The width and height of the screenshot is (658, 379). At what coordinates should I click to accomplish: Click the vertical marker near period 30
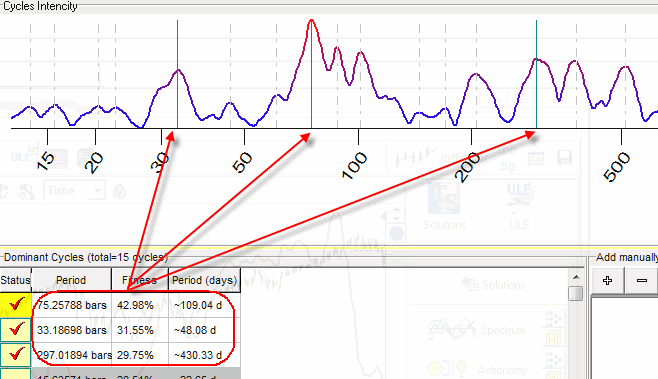coord(178,73)
